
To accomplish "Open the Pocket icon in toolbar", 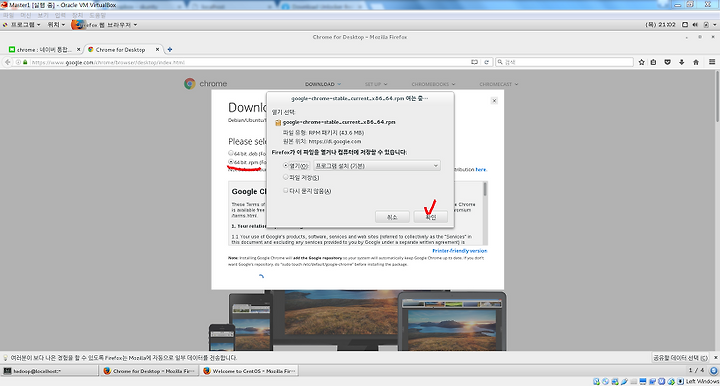I will (668, 62).
